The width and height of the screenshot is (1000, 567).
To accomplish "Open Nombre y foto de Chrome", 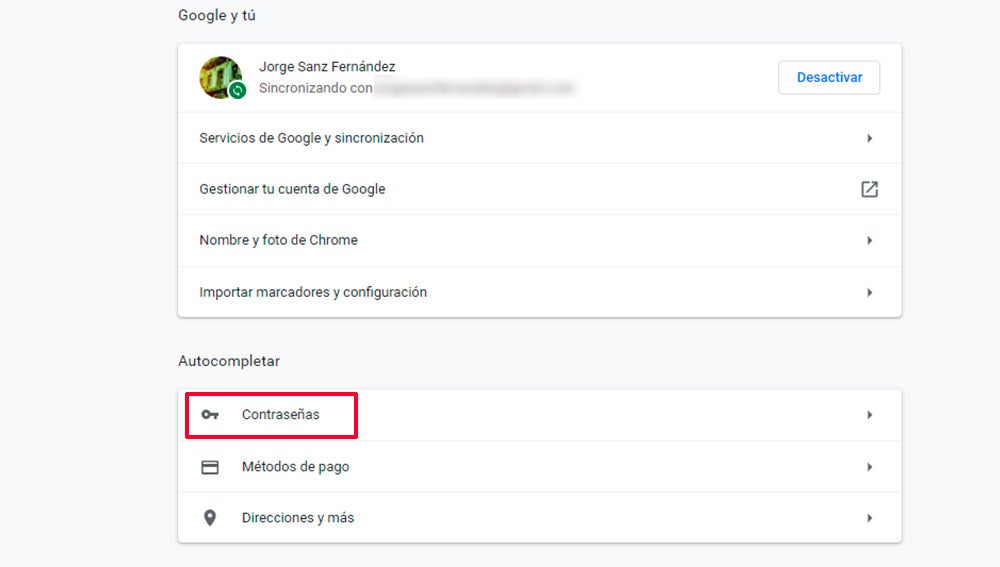I will (x=540, y=240).
